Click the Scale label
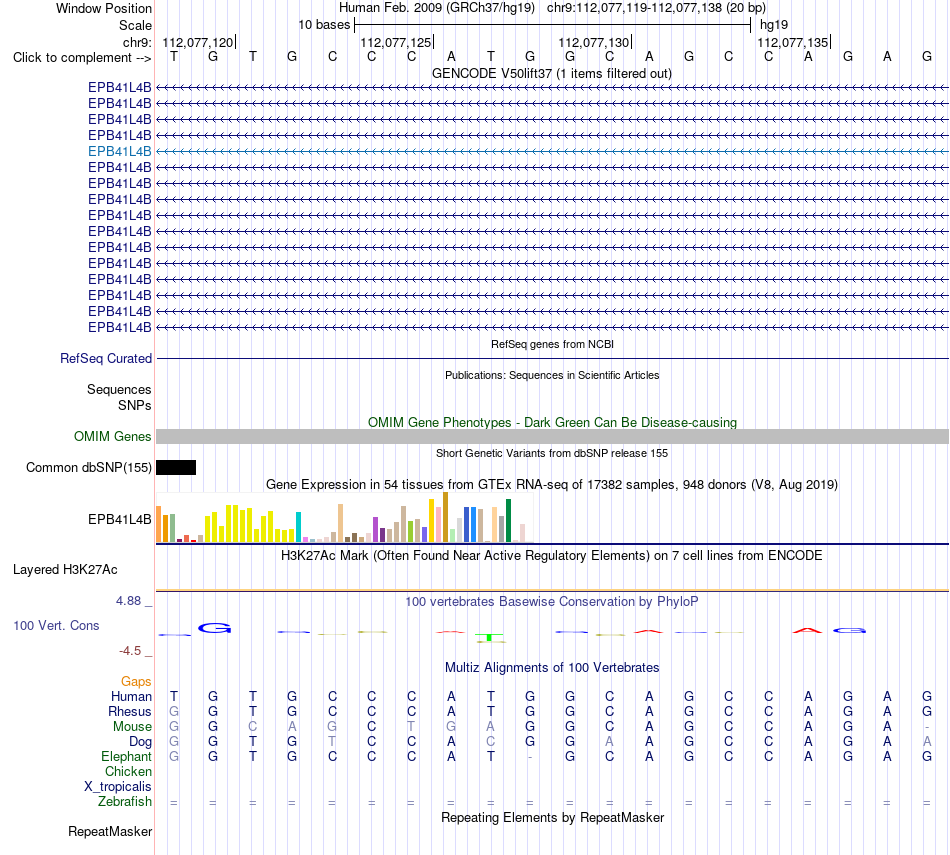Viewport: 950px width, 855px height. (135, 25)
